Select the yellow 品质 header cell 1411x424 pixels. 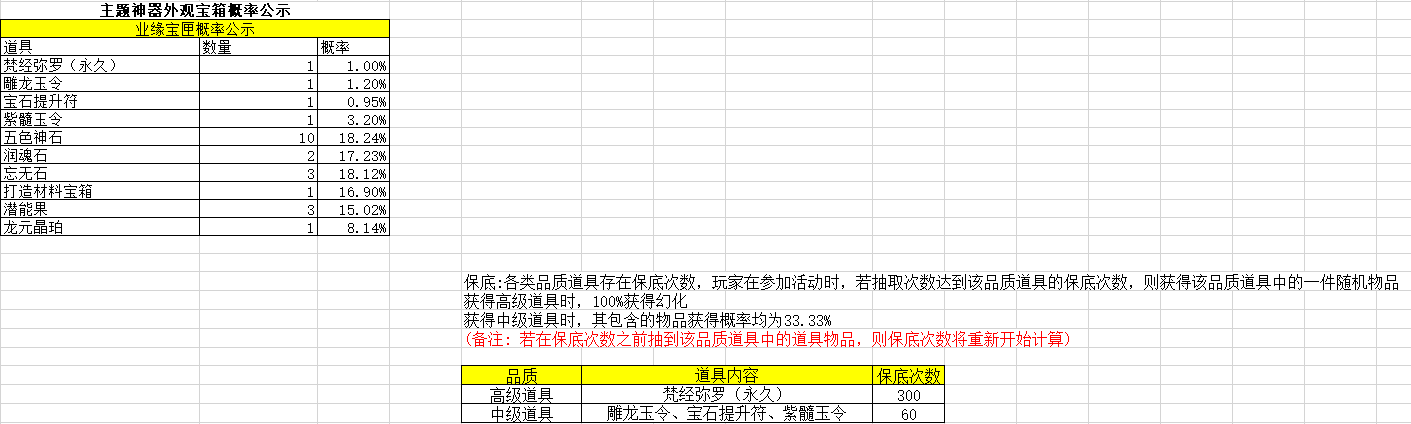pyautogui.click(x=521, y=375)
